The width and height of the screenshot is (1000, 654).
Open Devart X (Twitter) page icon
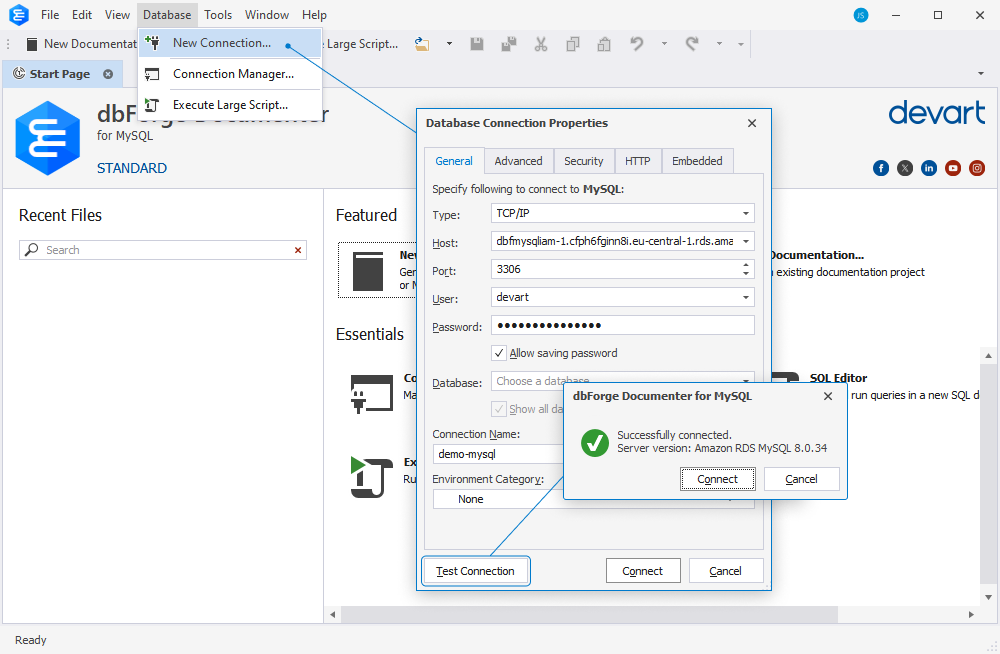(x=905, y=168)
